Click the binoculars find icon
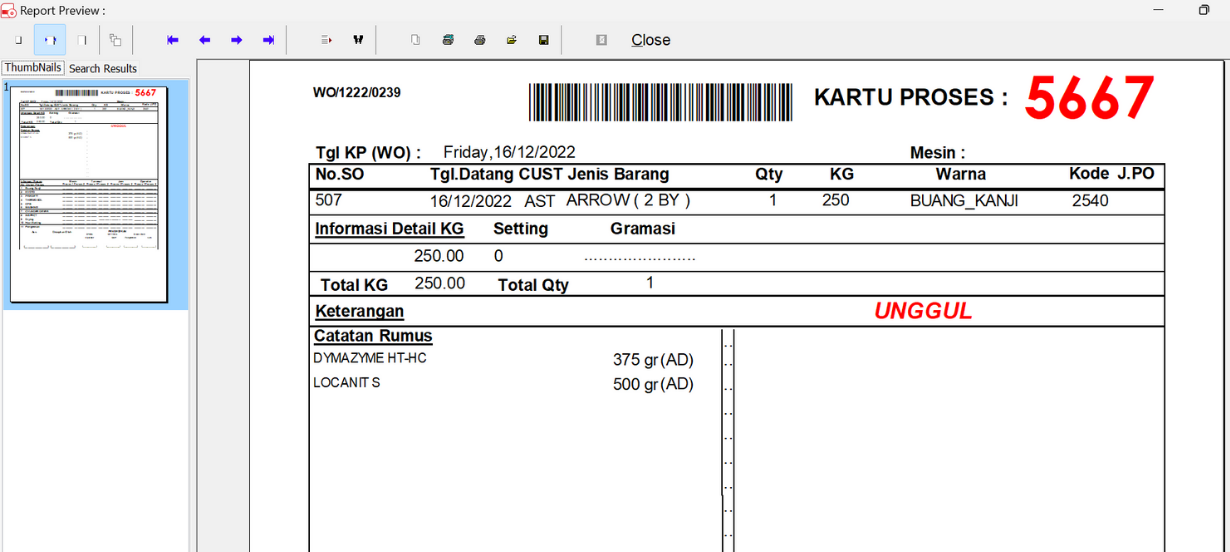This screenshot has height=552, width=1230. tap(357, 40)
